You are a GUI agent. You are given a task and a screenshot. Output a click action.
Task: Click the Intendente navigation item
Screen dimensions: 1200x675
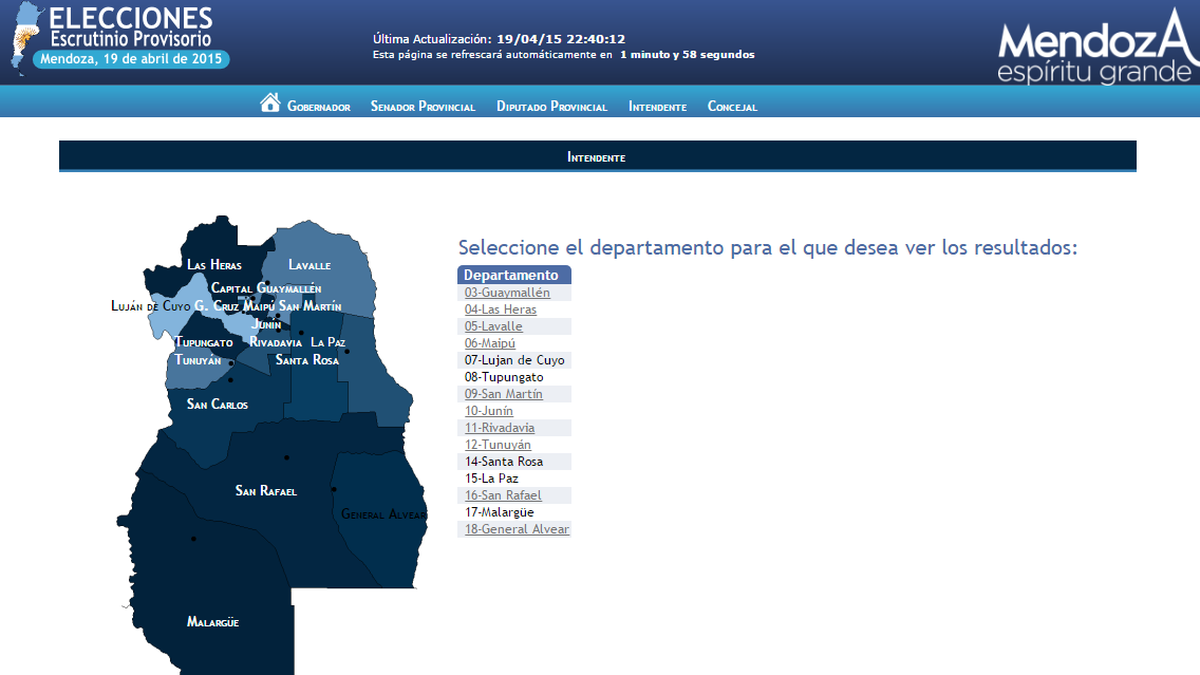point(657,105)
